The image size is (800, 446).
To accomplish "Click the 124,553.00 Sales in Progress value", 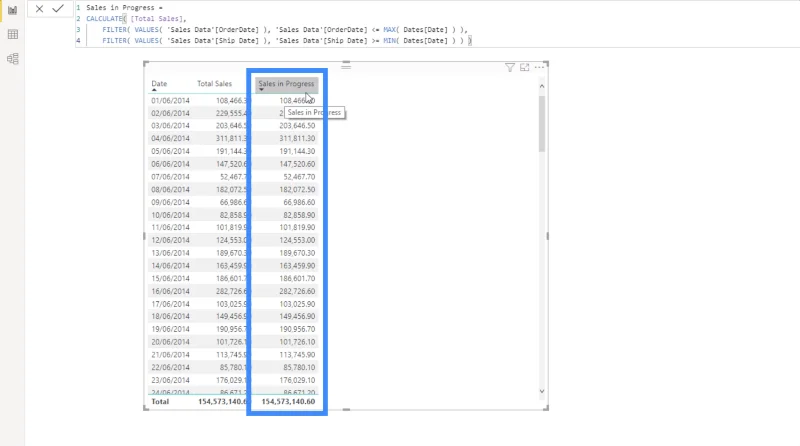I will tap(297, 240).
